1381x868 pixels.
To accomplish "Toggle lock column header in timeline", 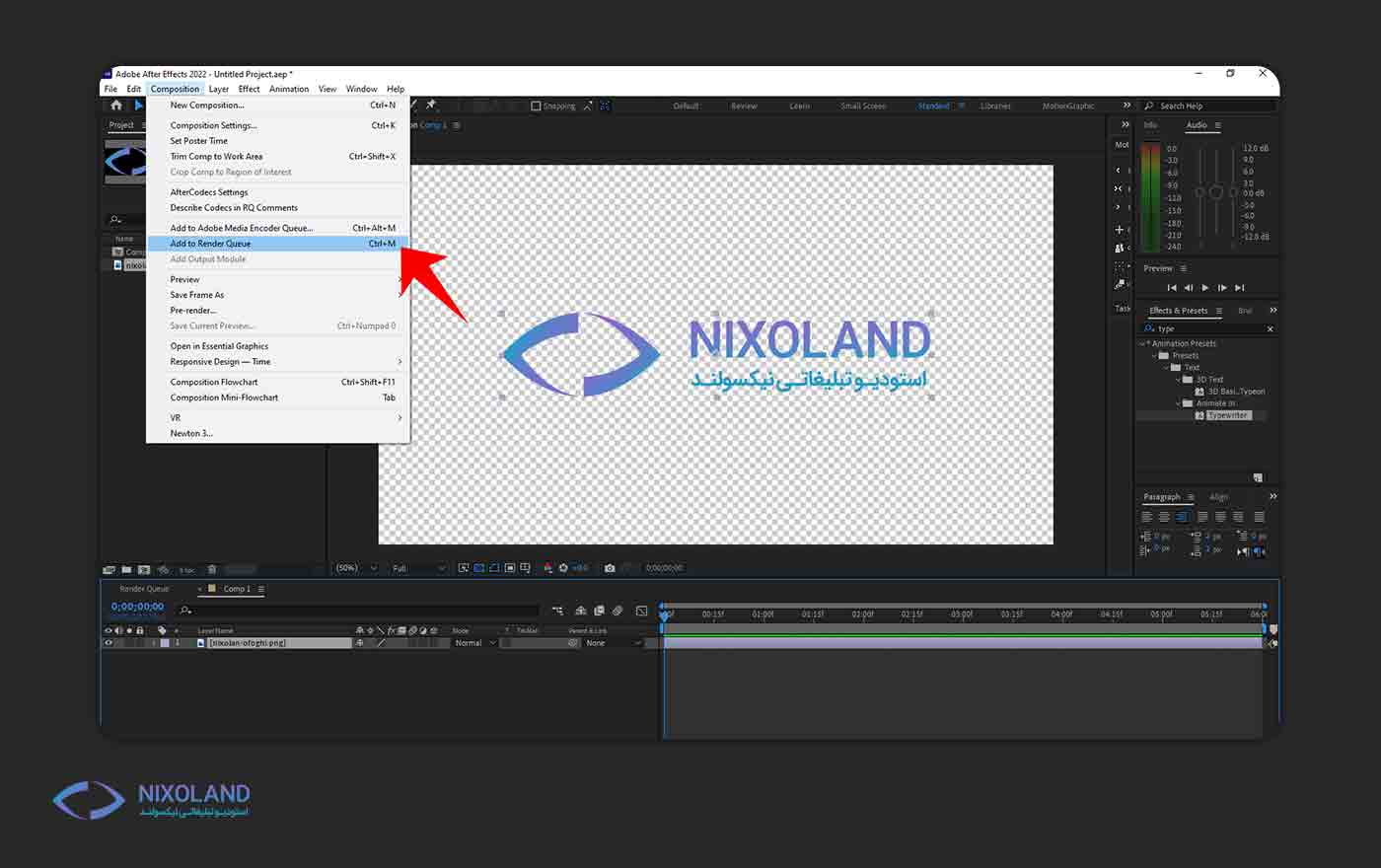I will [140, 630].
